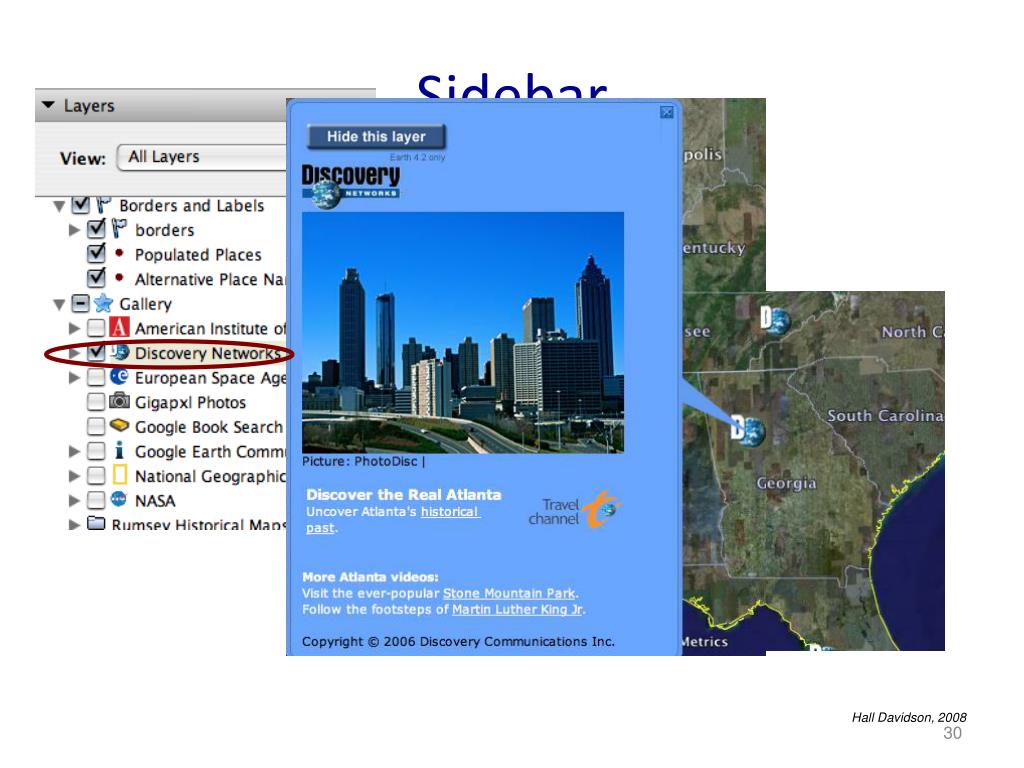Expand the Rumsey Historical Maps folder
Viewport: 1024px width, 768px height.
pyautogui.click(x=74, y=524)
